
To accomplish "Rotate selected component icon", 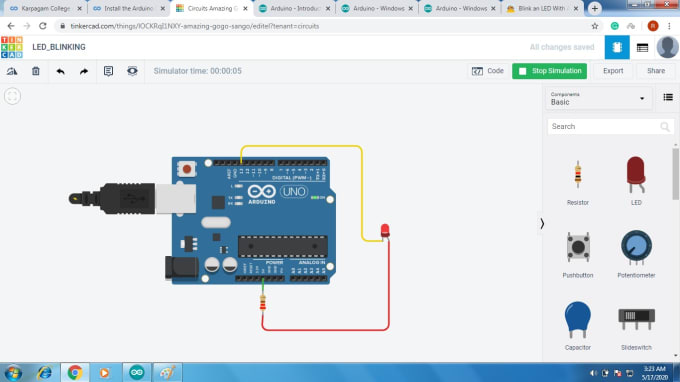I will coord(12,71).
